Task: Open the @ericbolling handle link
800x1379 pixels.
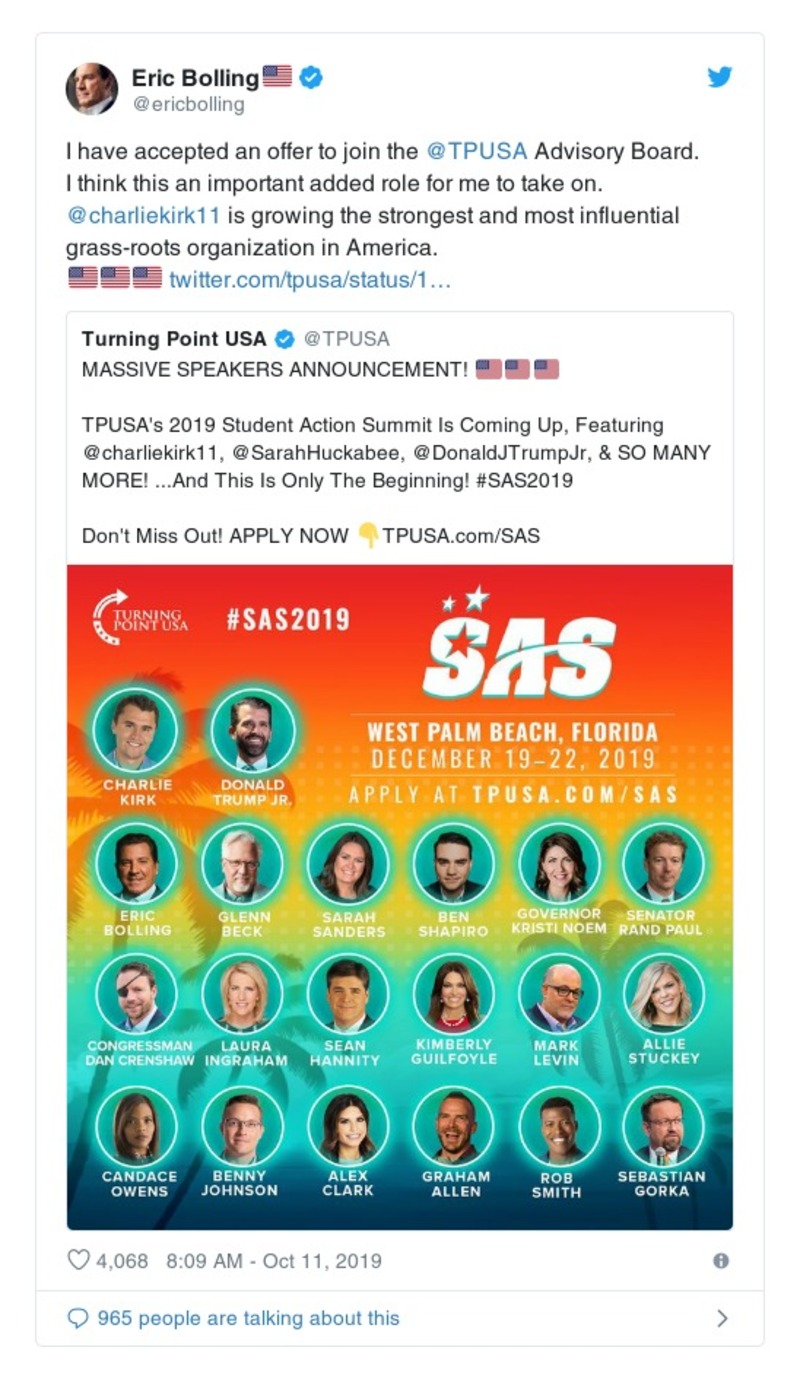Action: (x=188, y=103)
